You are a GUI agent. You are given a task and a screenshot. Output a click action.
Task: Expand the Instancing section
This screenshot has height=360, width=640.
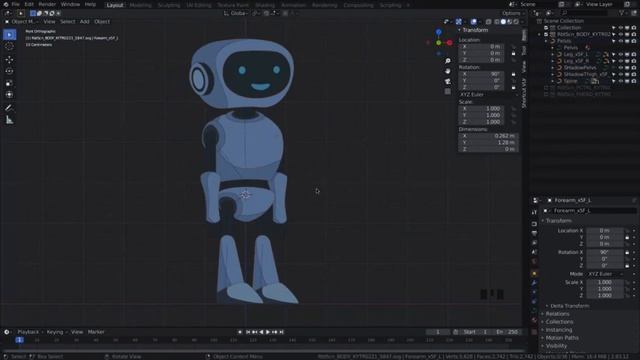tap(558, 330)
